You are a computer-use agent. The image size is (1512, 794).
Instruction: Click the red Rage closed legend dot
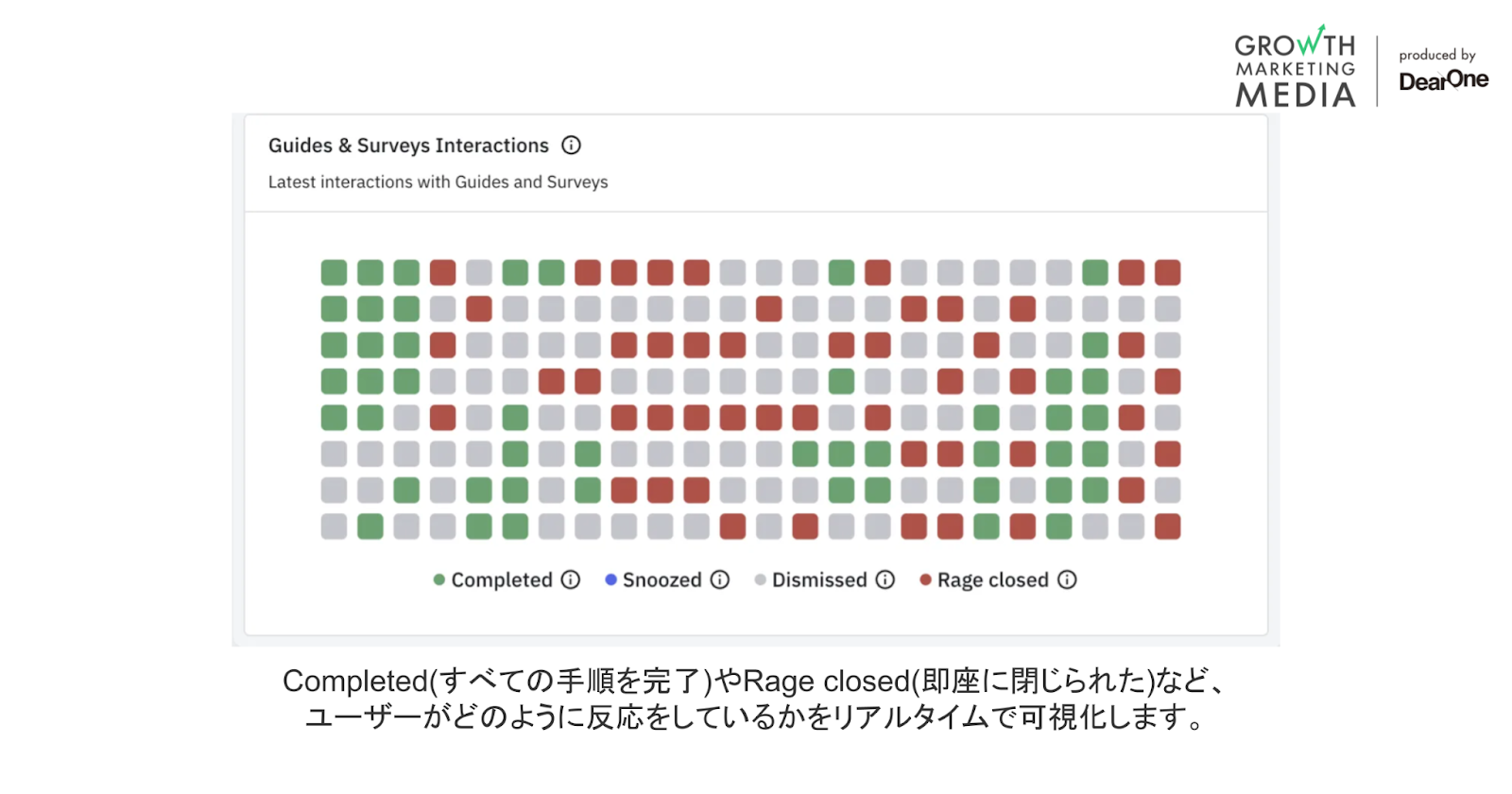click(925, 579)
